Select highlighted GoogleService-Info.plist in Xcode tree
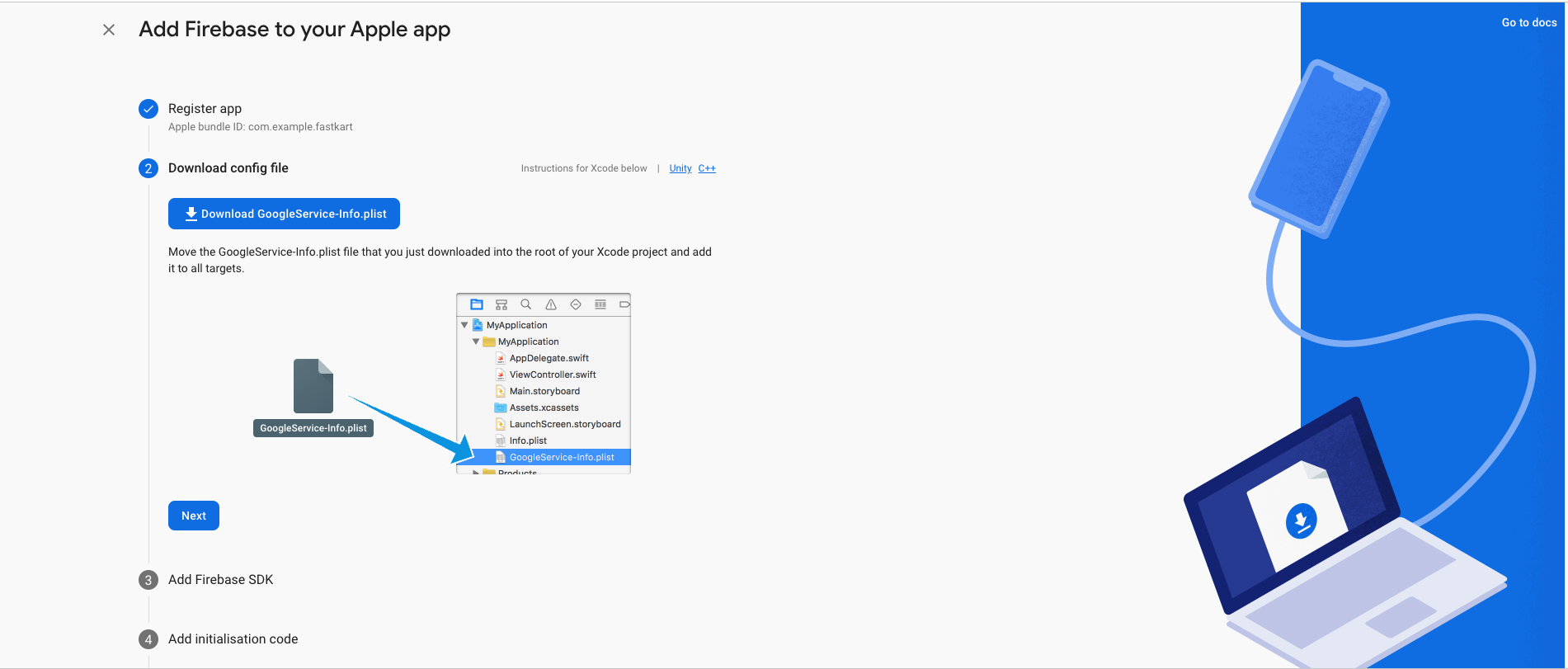The image size is (1568, 669). tap(561, 457)
